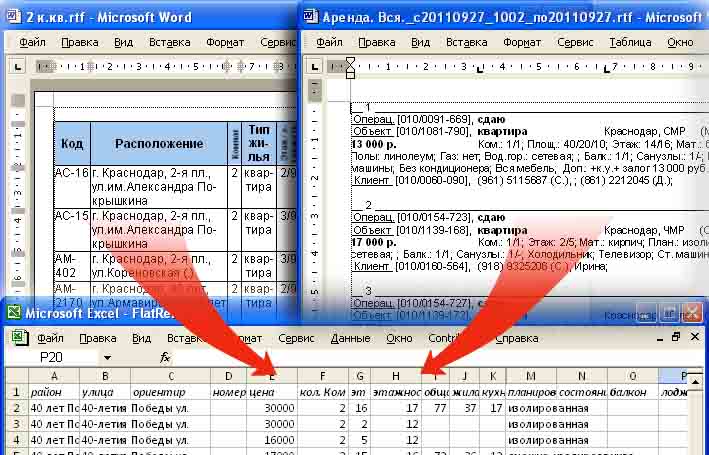Viewport: 709px width, 455px height.
Task: Click the 'ориентир' header cell in Excel
Action: (171, 392)
